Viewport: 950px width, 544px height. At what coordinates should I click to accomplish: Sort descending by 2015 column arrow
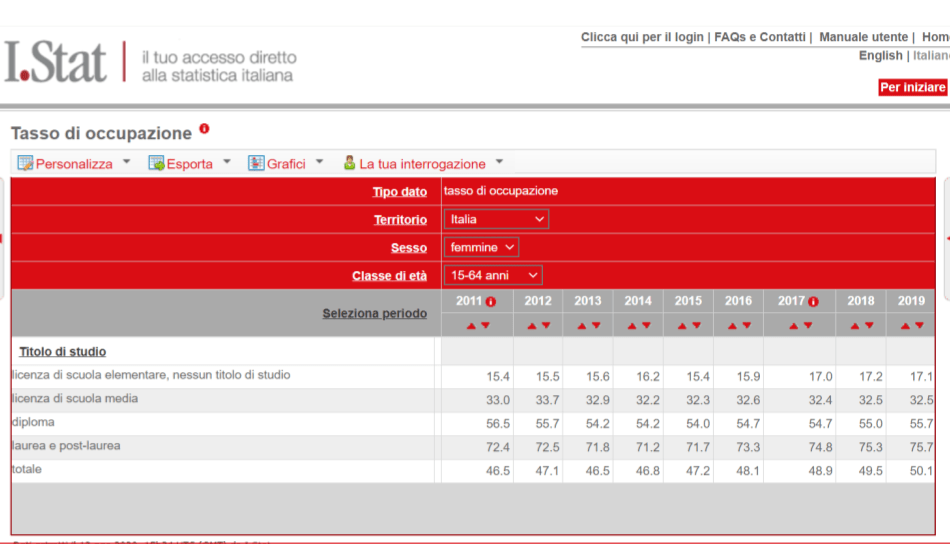696,325
